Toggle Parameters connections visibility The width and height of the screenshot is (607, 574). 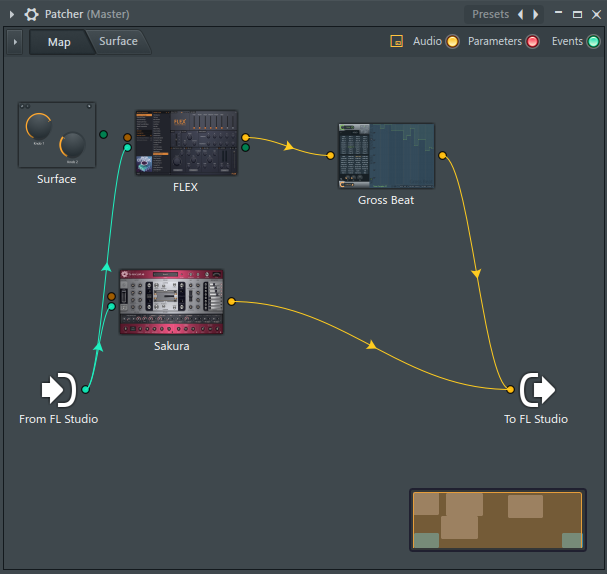pyautogui.click(x=532, y=42)
